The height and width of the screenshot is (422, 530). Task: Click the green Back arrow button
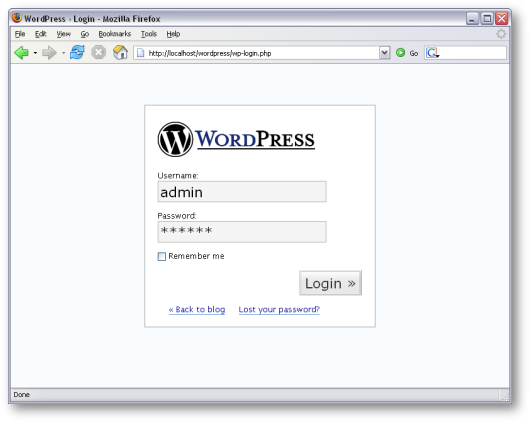pyautogui.click(x=22, y=53)
